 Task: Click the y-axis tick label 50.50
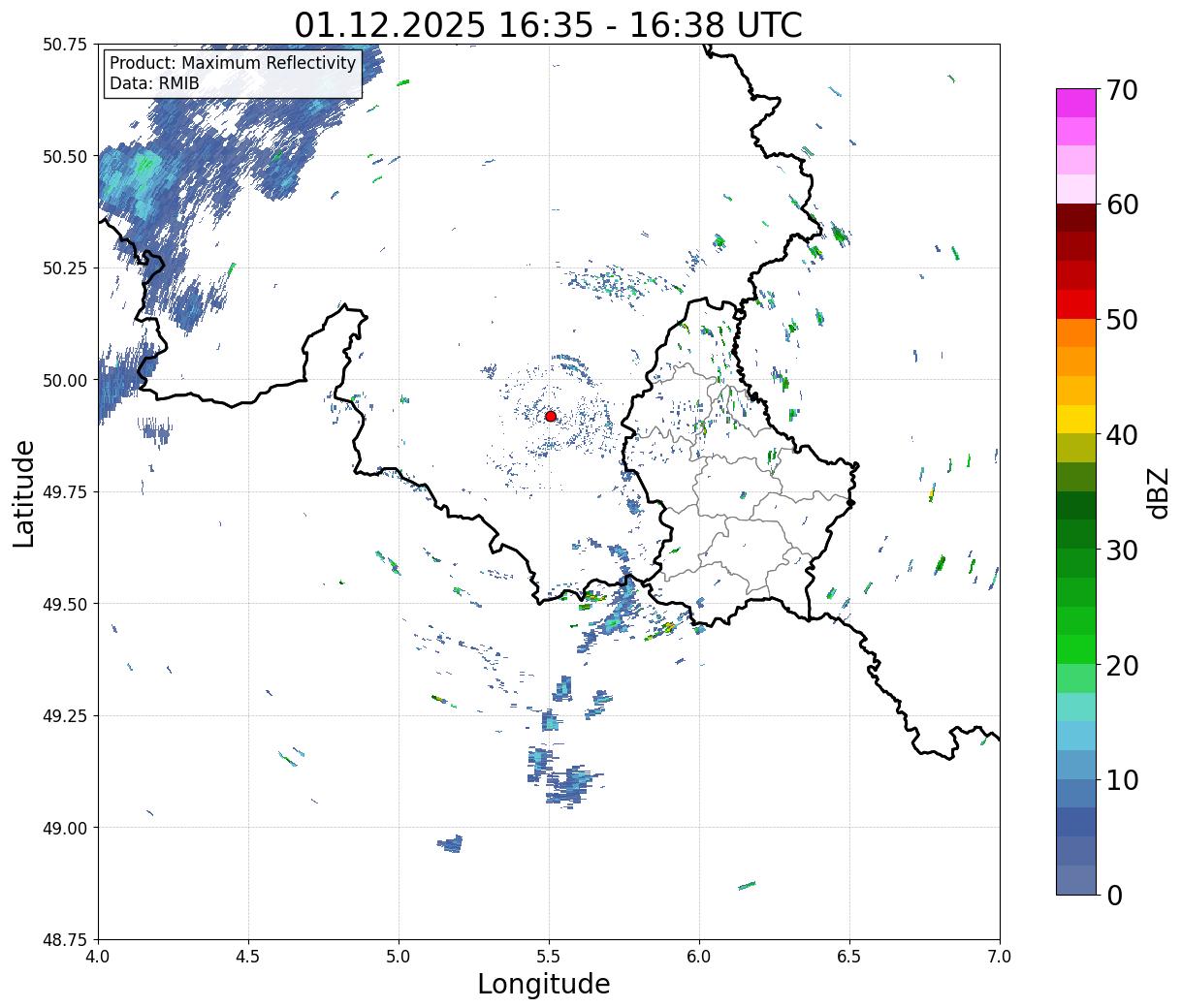coord(65,156)
